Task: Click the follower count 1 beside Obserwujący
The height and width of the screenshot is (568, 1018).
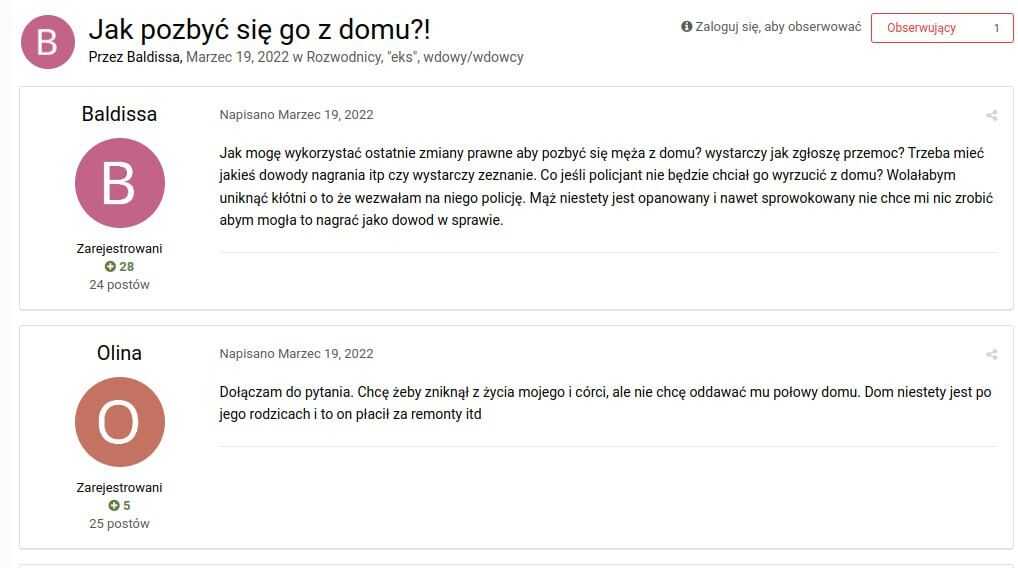Action: [996, 28]
